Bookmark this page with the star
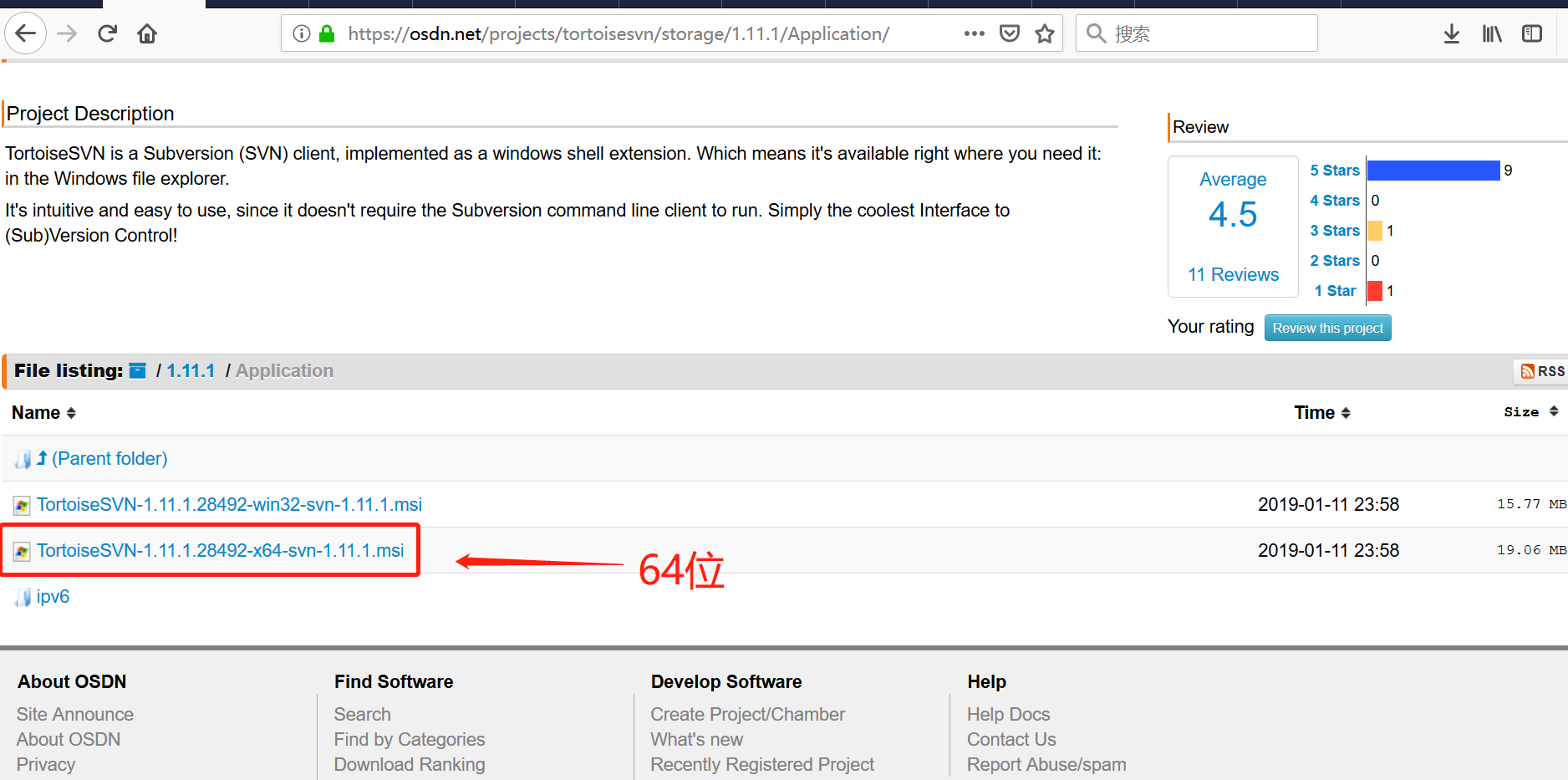This screenshot has width=1568, height=780. [1045, 33]
